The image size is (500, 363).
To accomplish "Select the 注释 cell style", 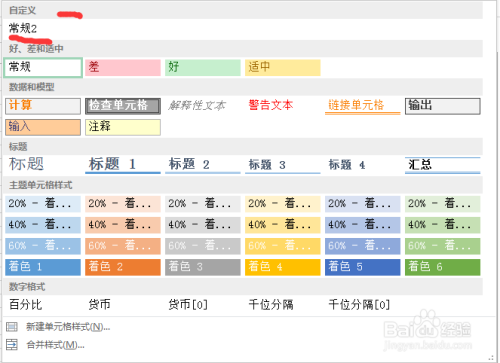I will 123,127.
